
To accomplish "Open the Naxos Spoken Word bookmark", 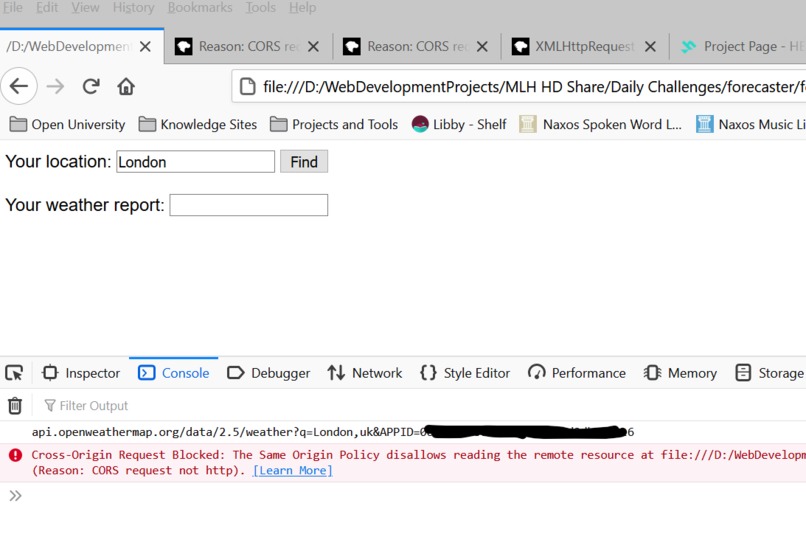I will click(600, 124).
